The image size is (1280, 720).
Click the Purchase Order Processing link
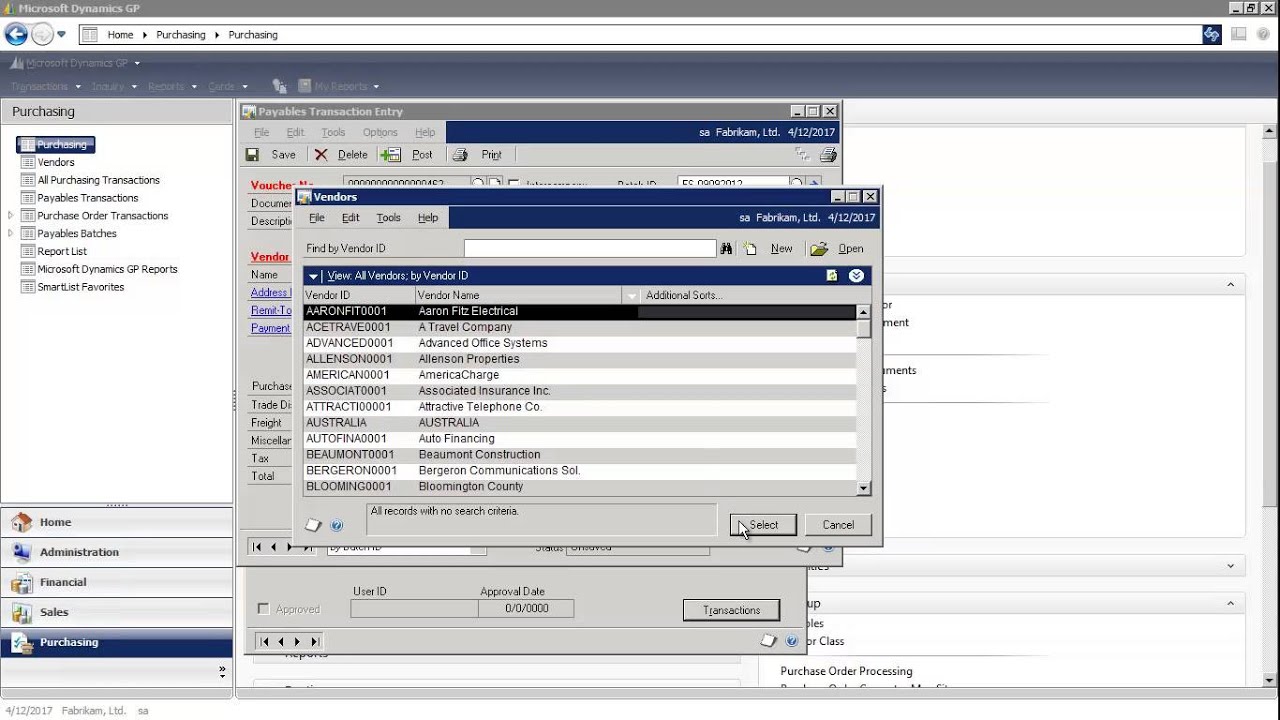tap(846, 671)
